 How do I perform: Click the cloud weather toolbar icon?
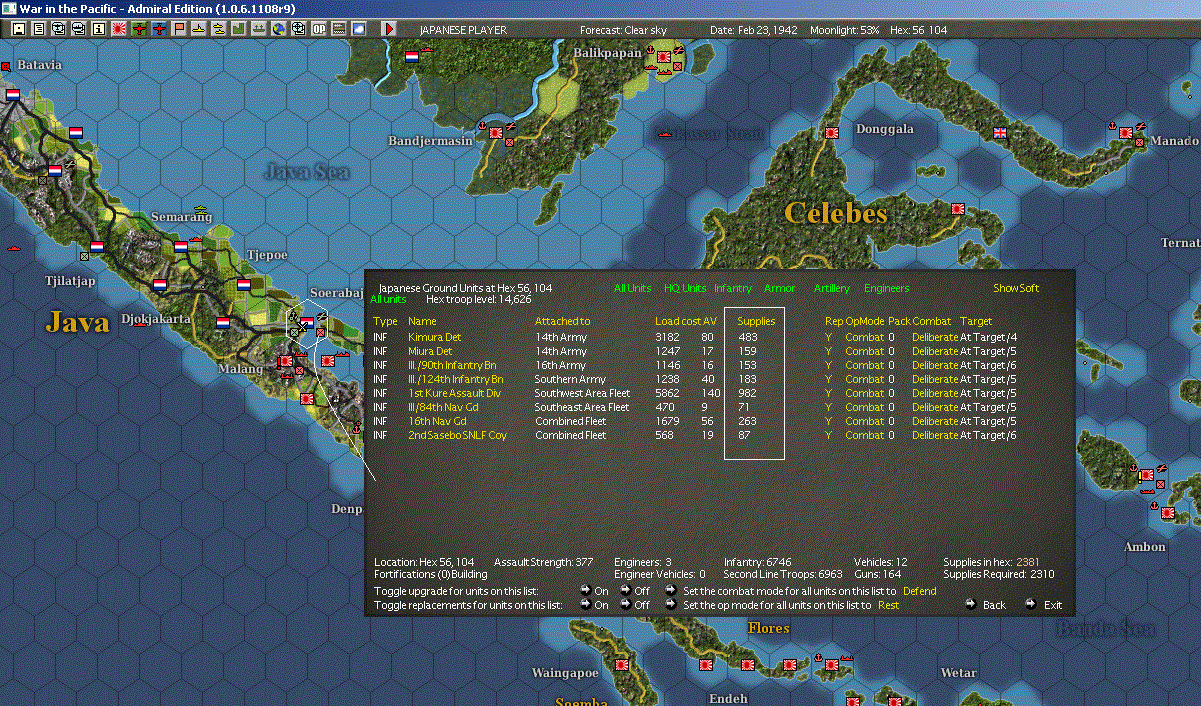pyautogui.click(x=359, y=29)
